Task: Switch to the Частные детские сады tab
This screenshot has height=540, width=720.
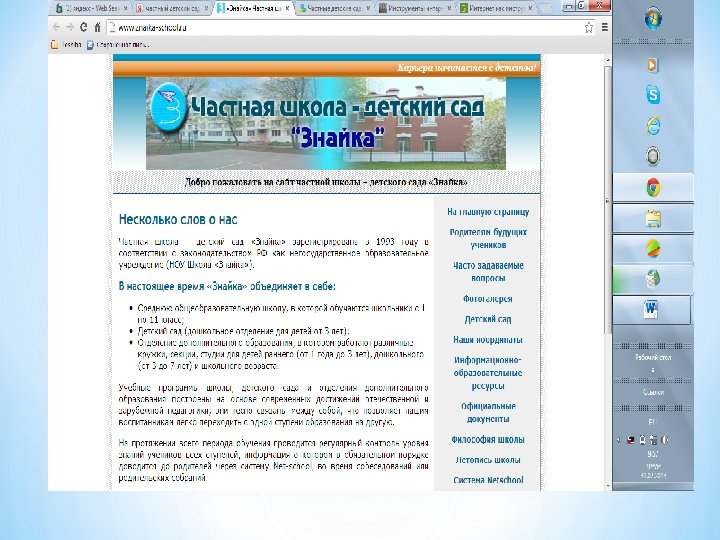Action: coord(334,8)
